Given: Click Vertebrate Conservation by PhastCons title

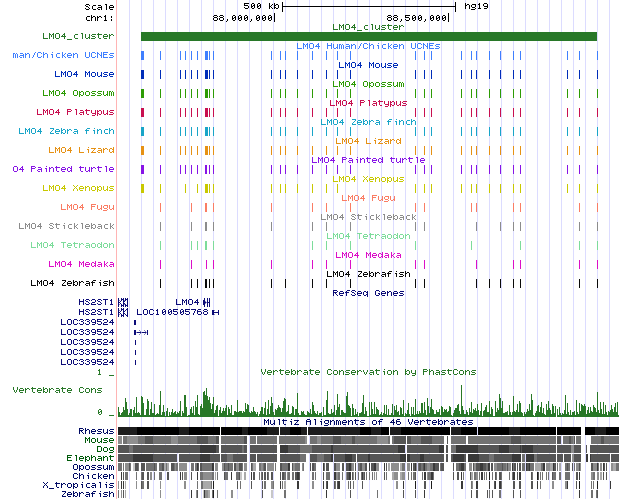Looking at the screenshot, I should (x=368, y=372).
